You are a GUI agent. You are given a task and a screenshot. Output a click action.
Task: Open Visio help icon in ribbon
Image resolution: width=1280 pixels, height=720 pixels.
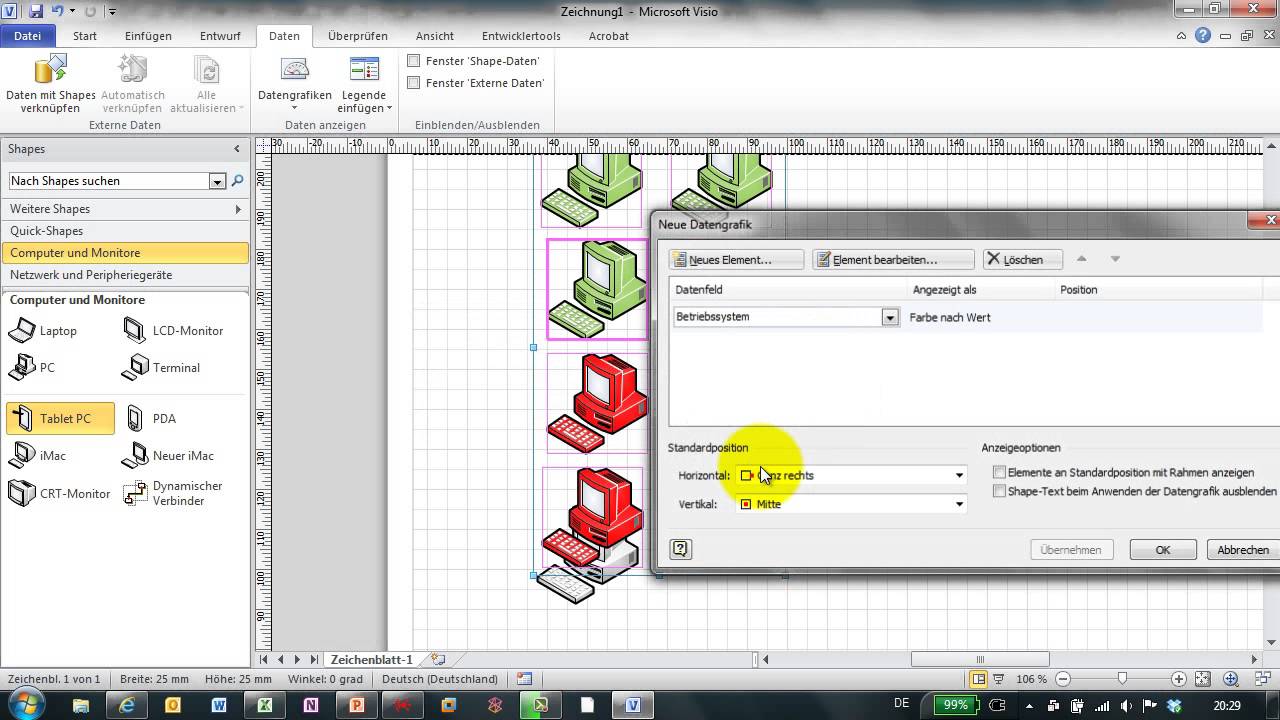point(1203,35)
